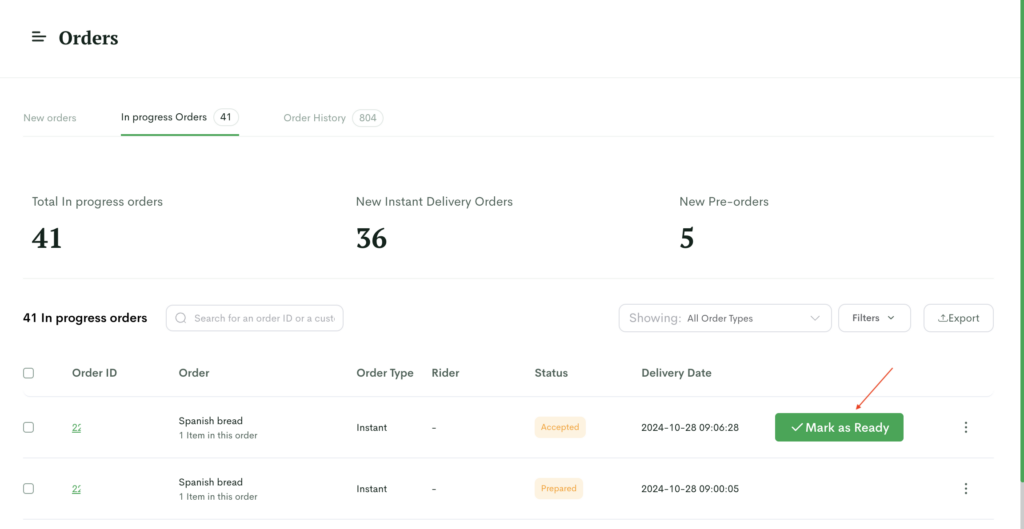The height and width of the screenshot is (529, 1024).
Task: Open the three-dot menu for Accepted order
Action: tap(966, 427)
